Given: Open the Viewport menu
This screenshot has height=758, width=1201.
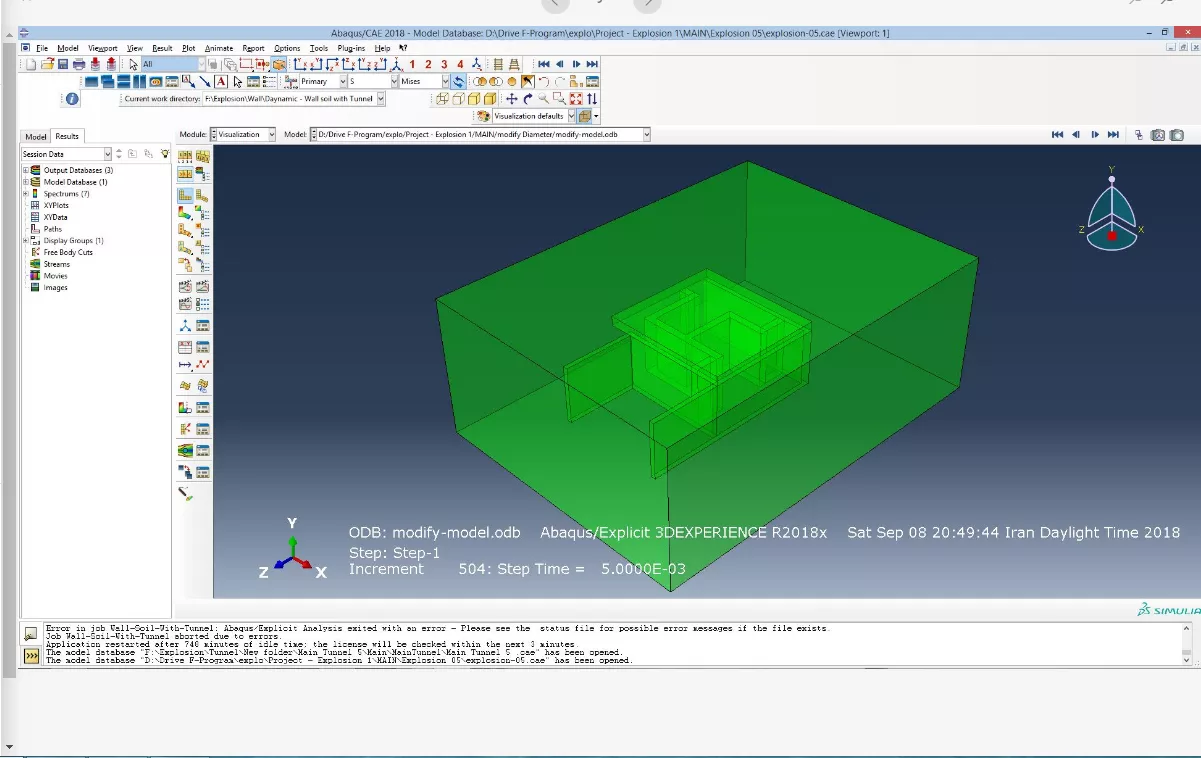Looking at the screenshot, I should click(102, 48).
